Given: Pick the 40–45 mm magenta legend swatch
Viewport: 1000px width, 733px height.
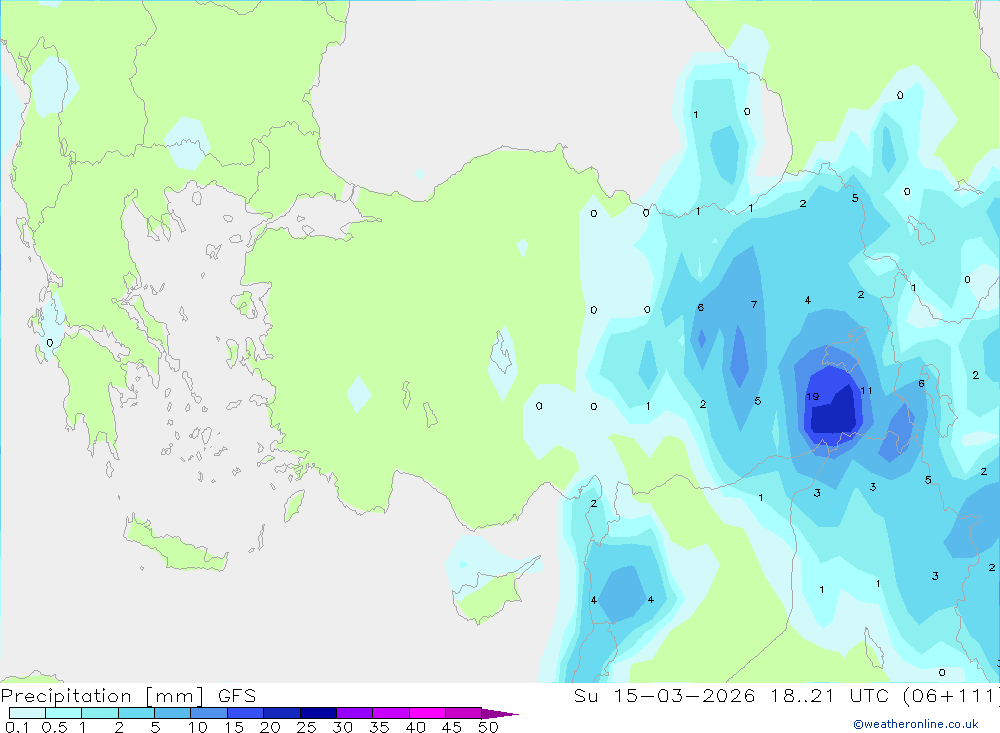Looking at the screenshot, I should point(427,713).
